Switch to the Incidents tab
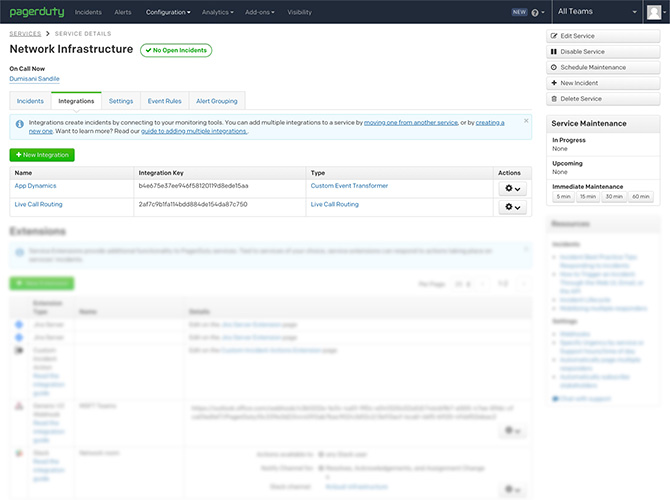 (x=30, y=101)
